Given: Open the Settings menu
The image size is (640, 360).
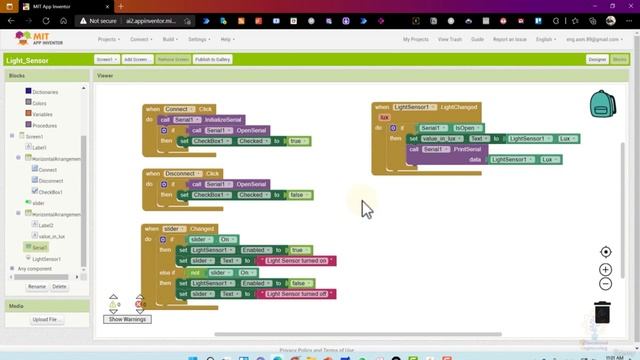Looking at the screenshot, I should [x=199, y=39].
